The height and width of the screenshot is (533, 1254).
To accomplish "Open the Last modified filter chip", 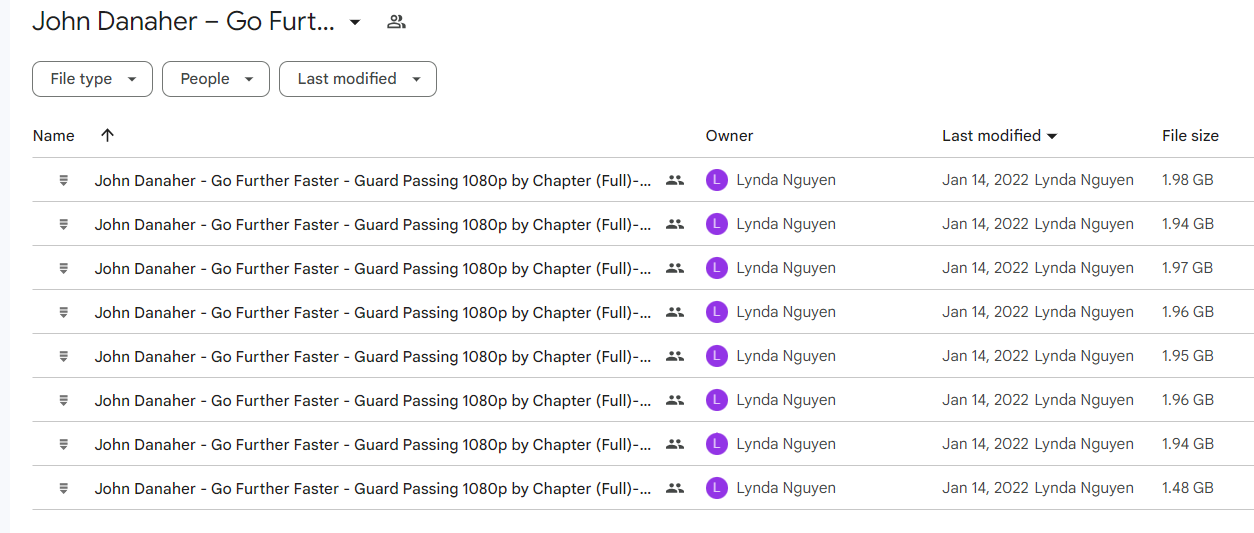I will click(358, 79).
